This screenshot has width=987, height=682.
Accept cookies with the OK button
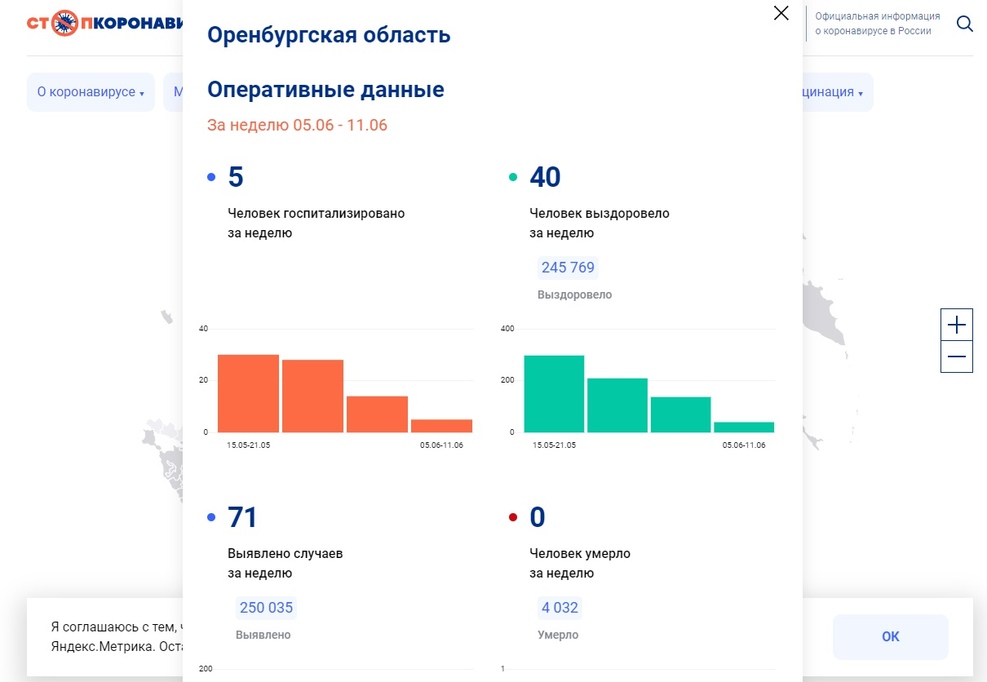pyautogui.click(x=890, y=637)
